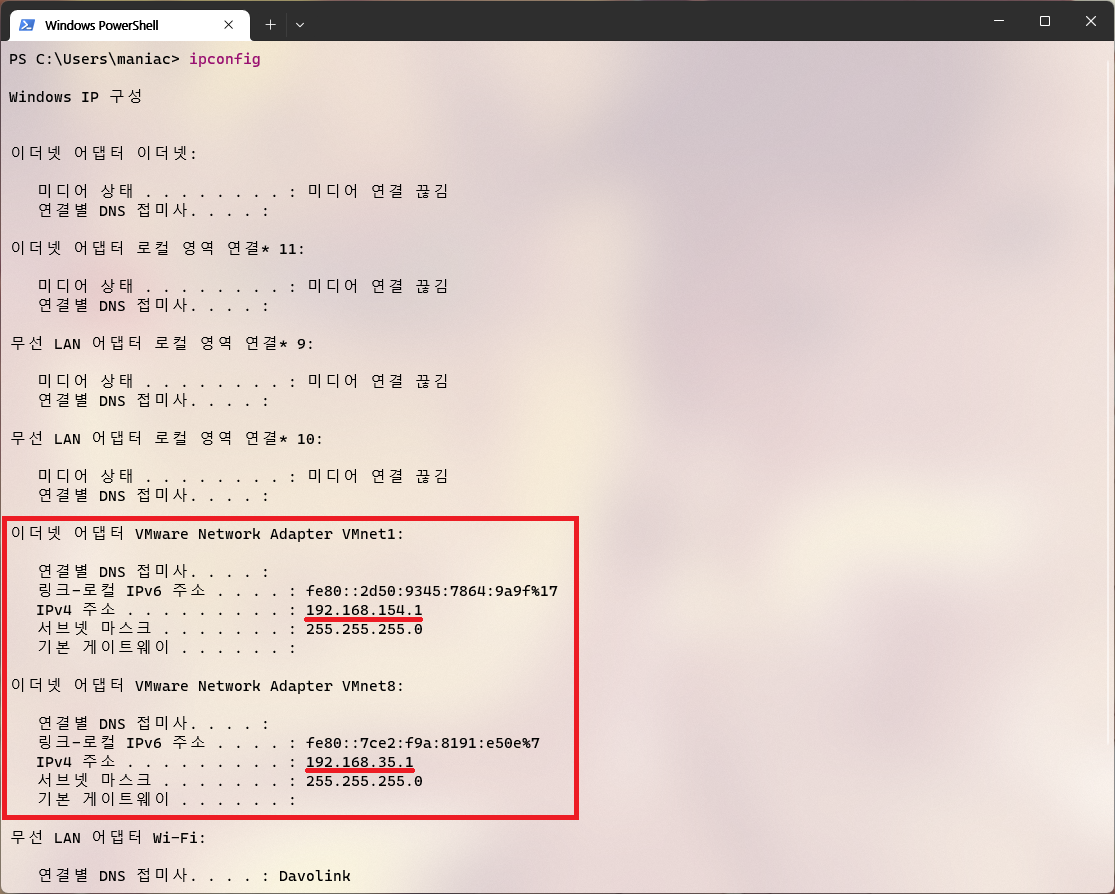
Task: Click '무선 LAN 어댑터 로컬 영역 연결* 10:' line
Action: (166, 439)
